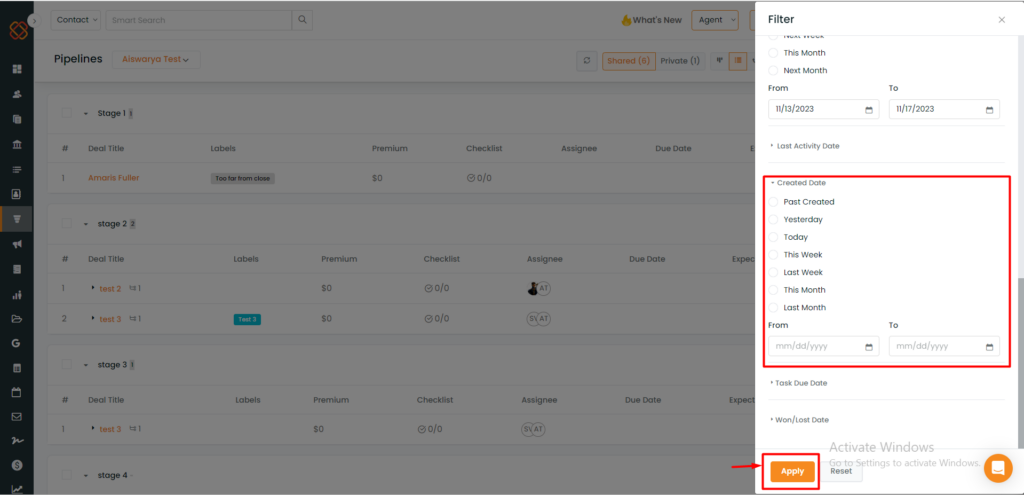Click the search magnifier button

tap(302, 20)
